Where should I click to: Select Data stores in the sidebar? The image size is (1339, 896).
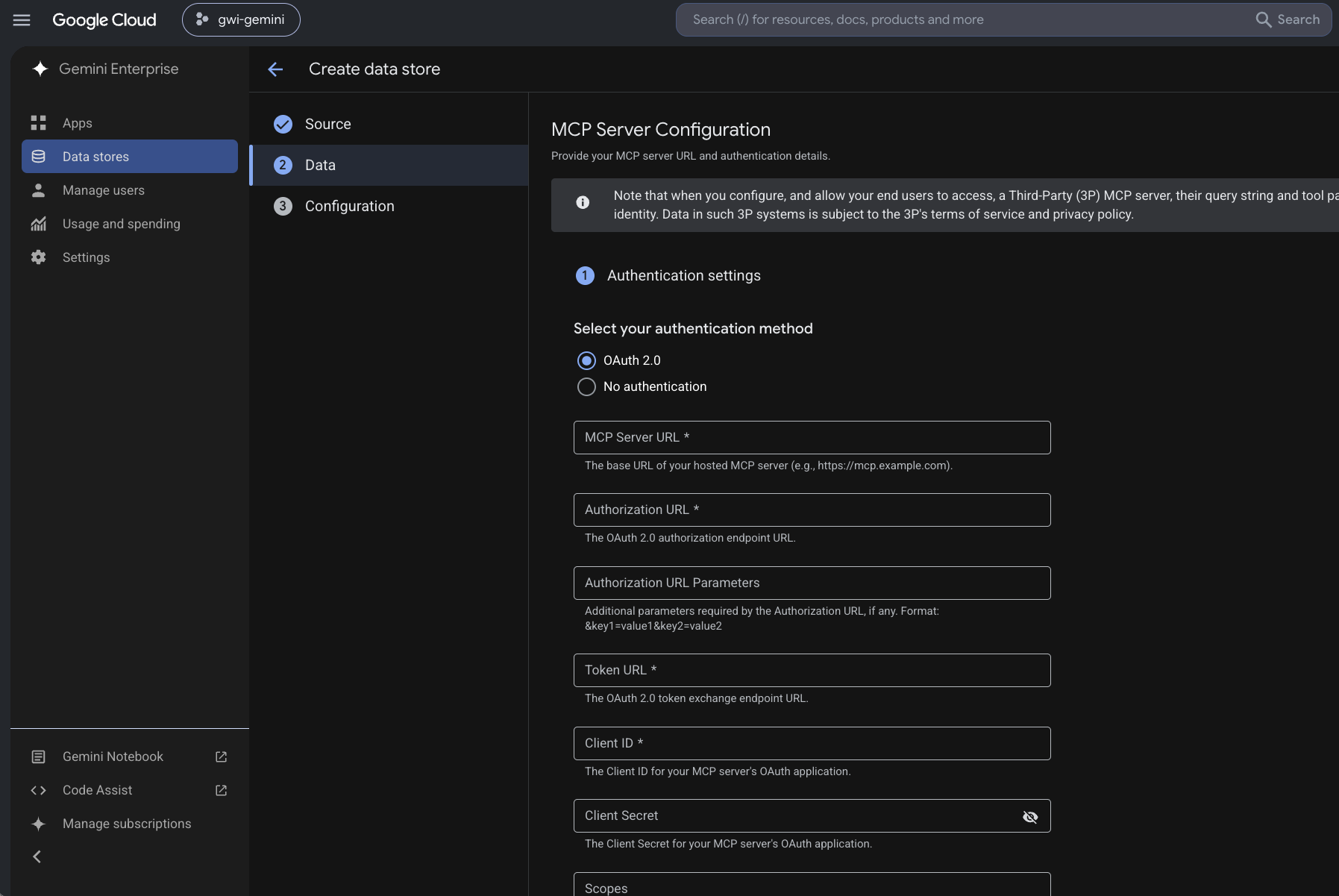(130, 157)
